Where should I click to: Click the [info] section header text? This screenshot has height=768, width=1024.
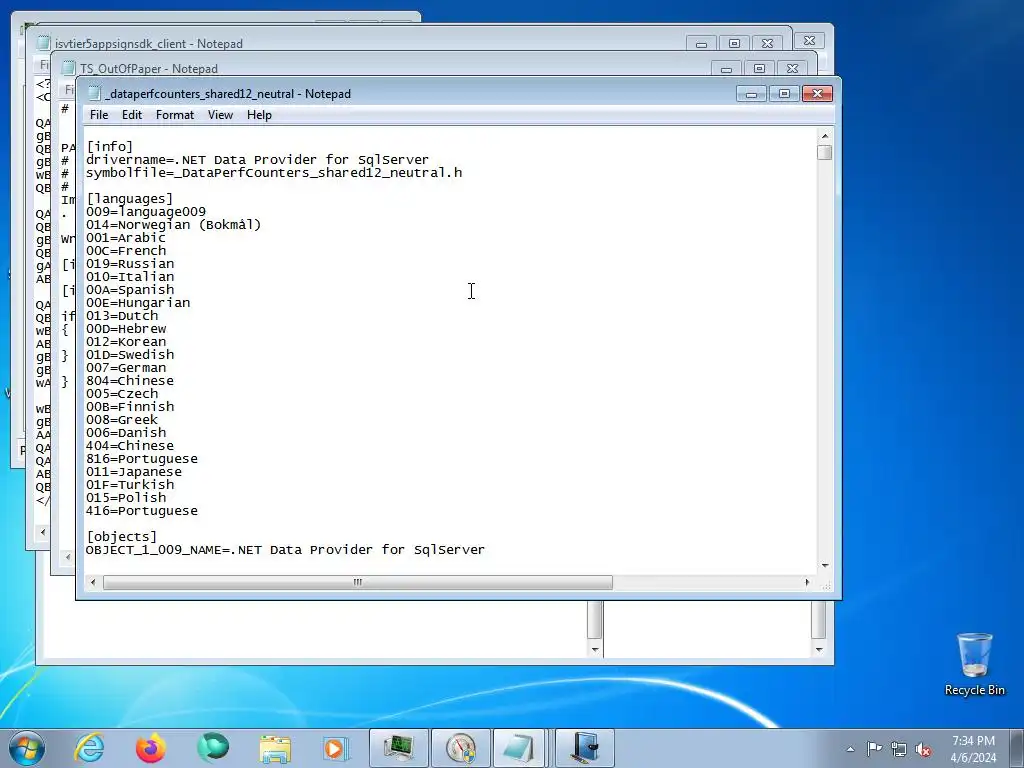pos(110,146)
